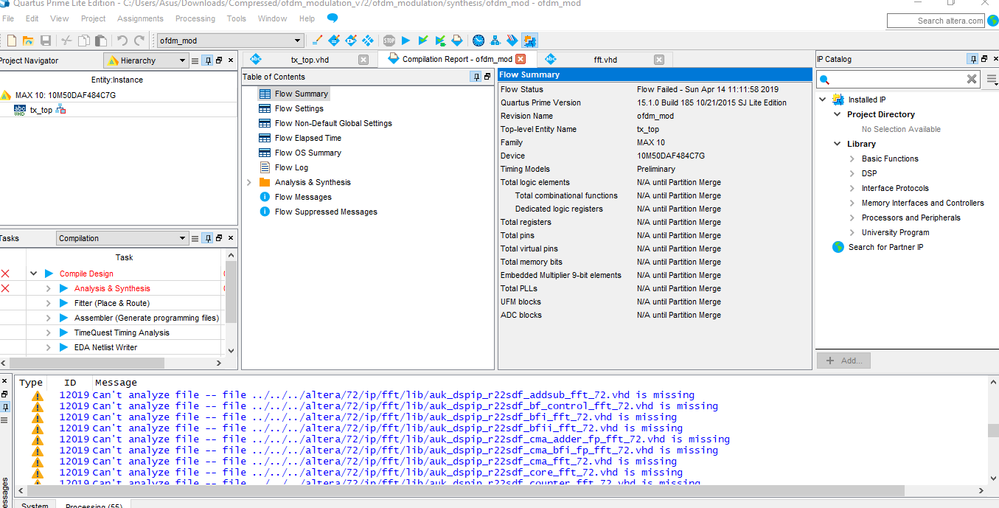The image size is (999, 508).
Task: Toggle the pin on IP Catalog panel
Action: 970,59
